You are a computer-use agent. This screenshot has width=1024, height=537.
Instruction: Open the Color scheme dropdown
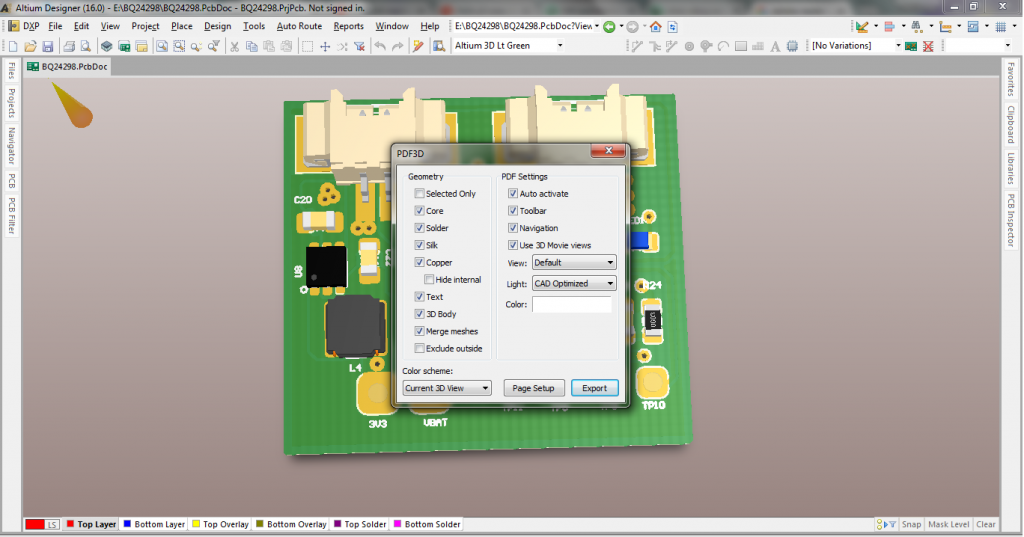coord(446,388)
